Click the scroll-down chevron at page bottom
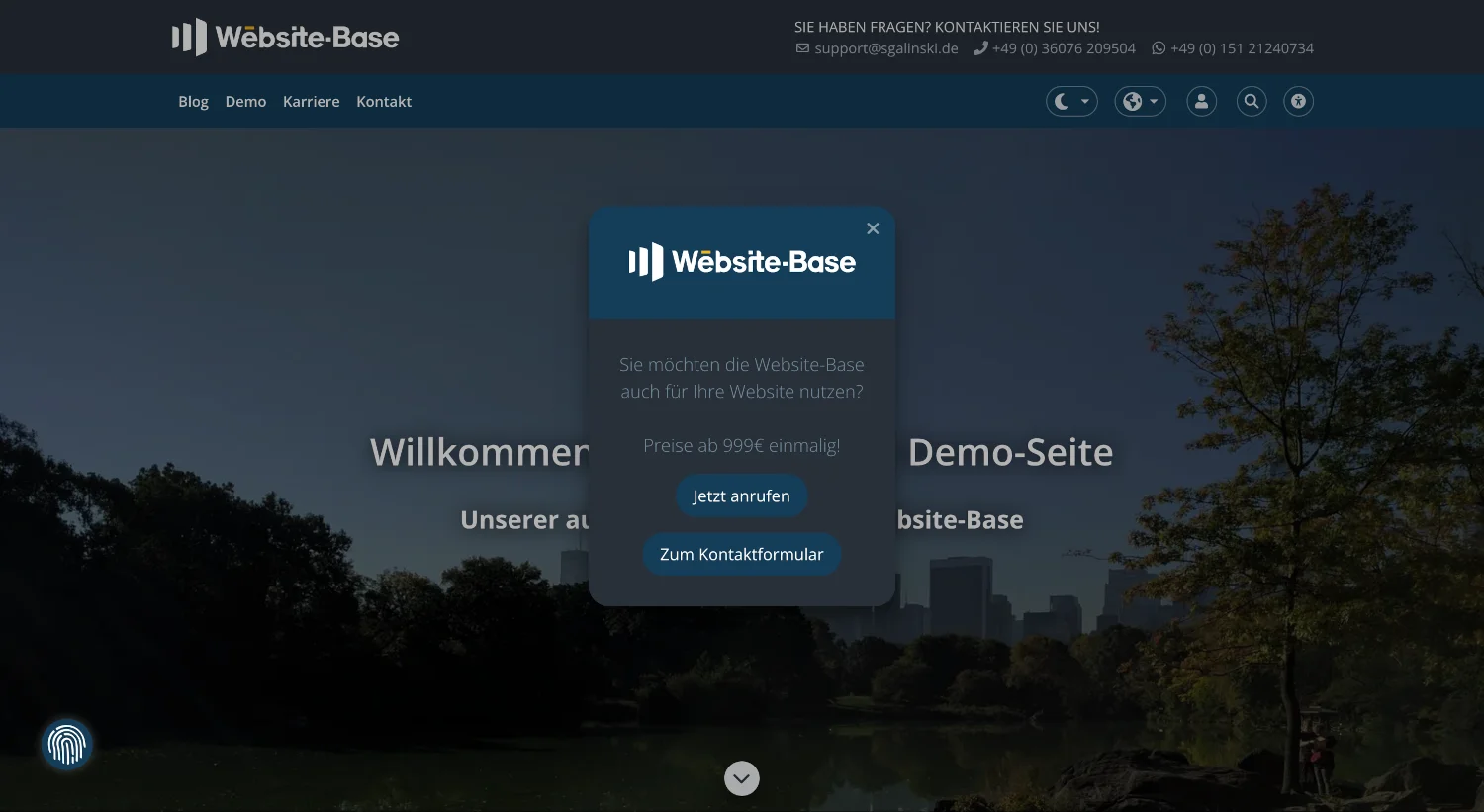Viewport: 1484px width, 812px height. click(742, 778)
